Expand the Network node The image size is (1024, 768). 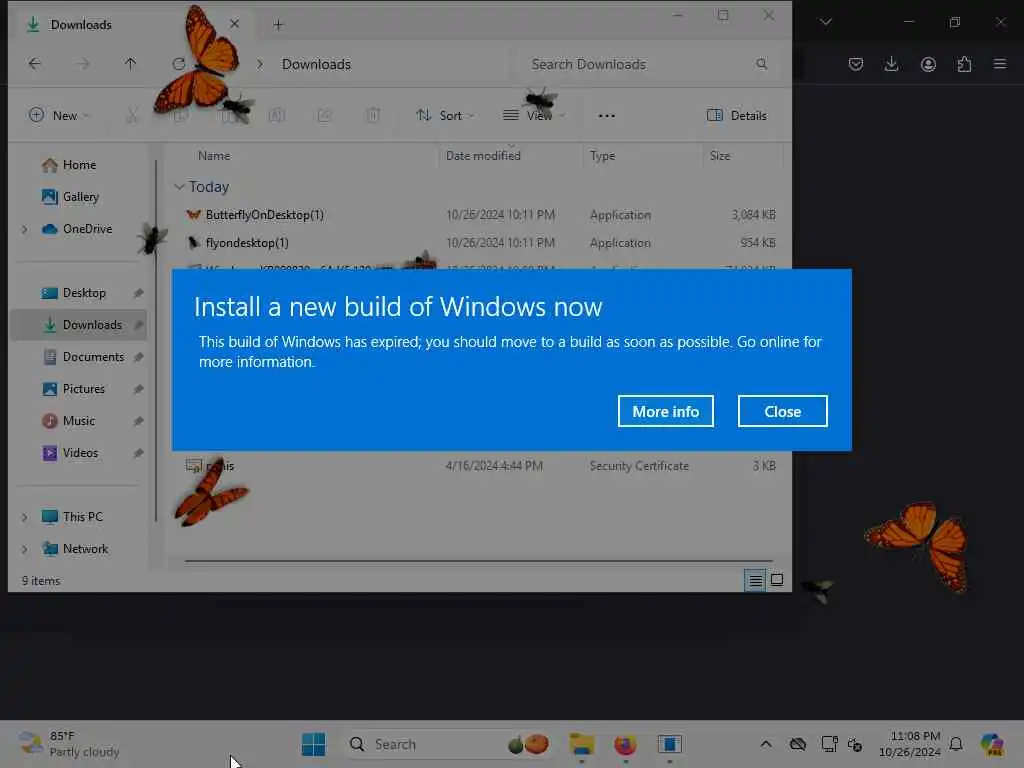[25, 549]
